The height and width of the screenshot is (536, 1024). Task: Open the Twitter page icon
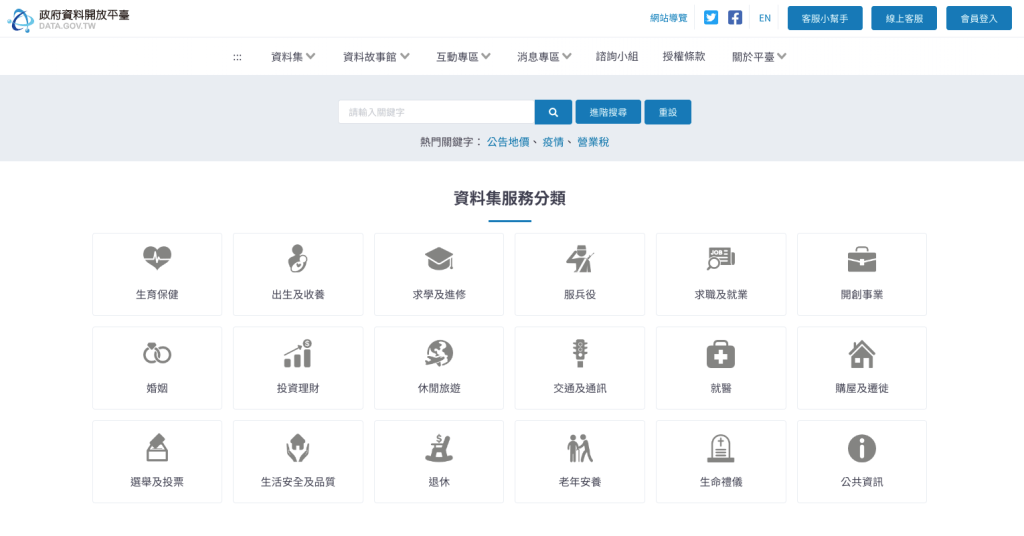click(x=711, y=18)
